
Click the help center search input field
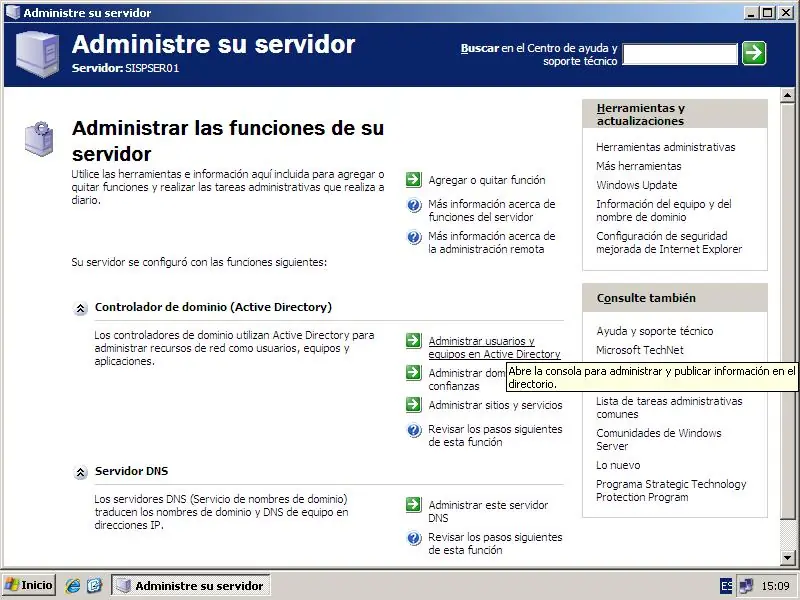click(680, 54)
